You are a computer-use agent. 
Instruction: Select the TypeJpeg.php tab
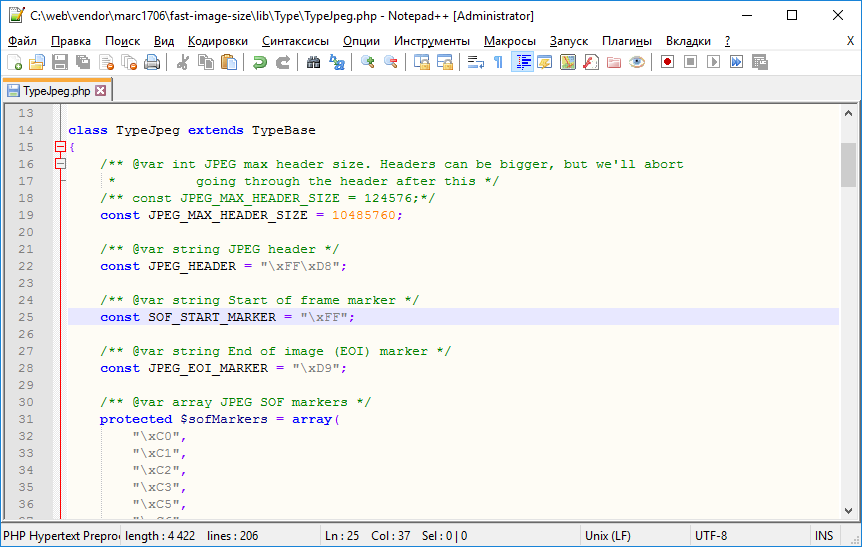click(57, 91)
